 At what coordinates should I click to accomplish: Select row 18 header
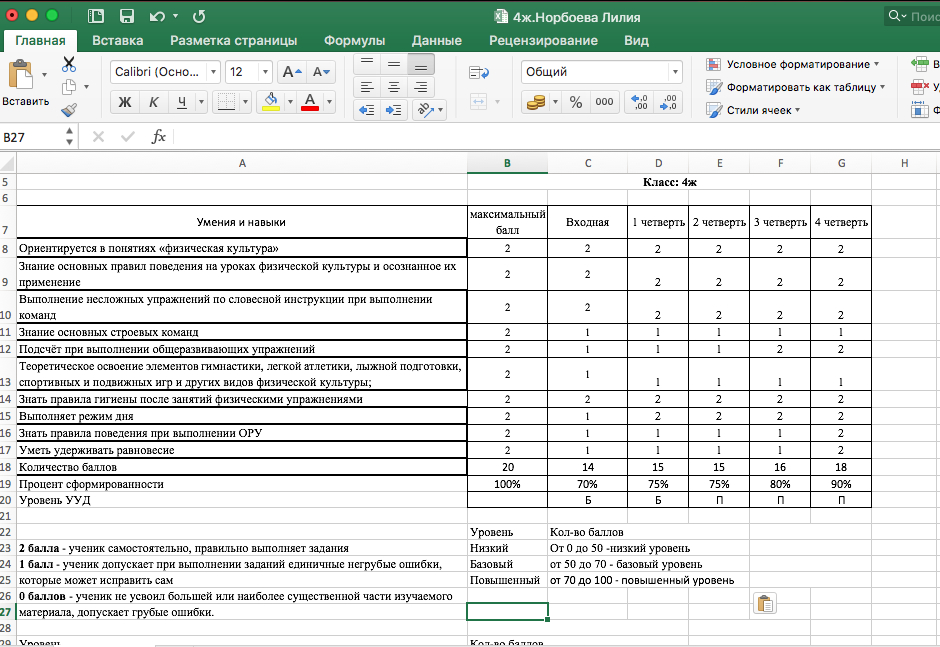point(6,467)
